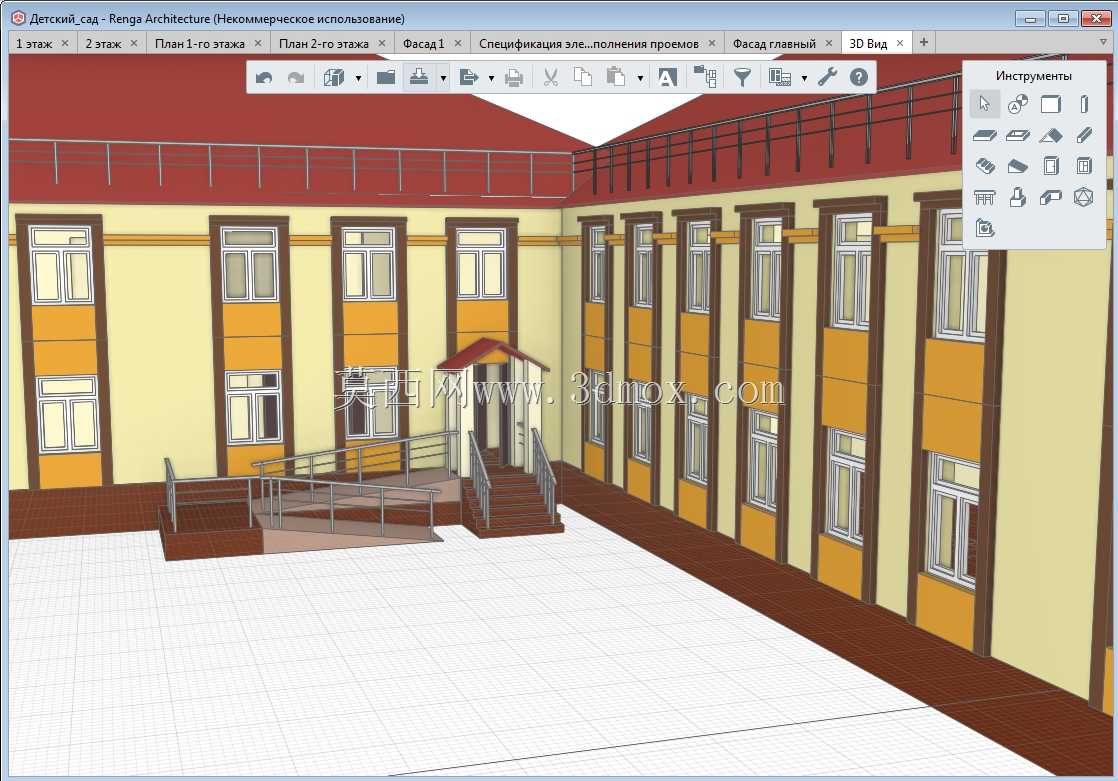Expand the Save dropdown arrow
This screenshot has width=1118, height=781.
tap(443, 78)
